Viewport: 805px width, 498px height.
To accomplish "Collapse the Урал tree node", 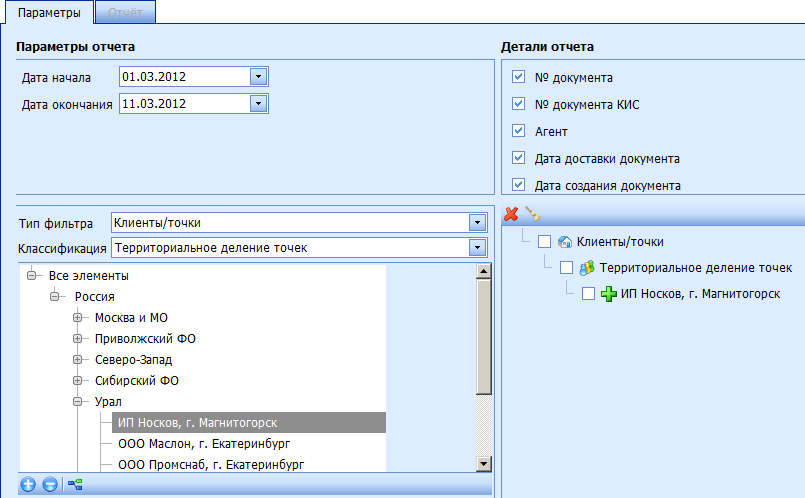I will click(78, 402).
